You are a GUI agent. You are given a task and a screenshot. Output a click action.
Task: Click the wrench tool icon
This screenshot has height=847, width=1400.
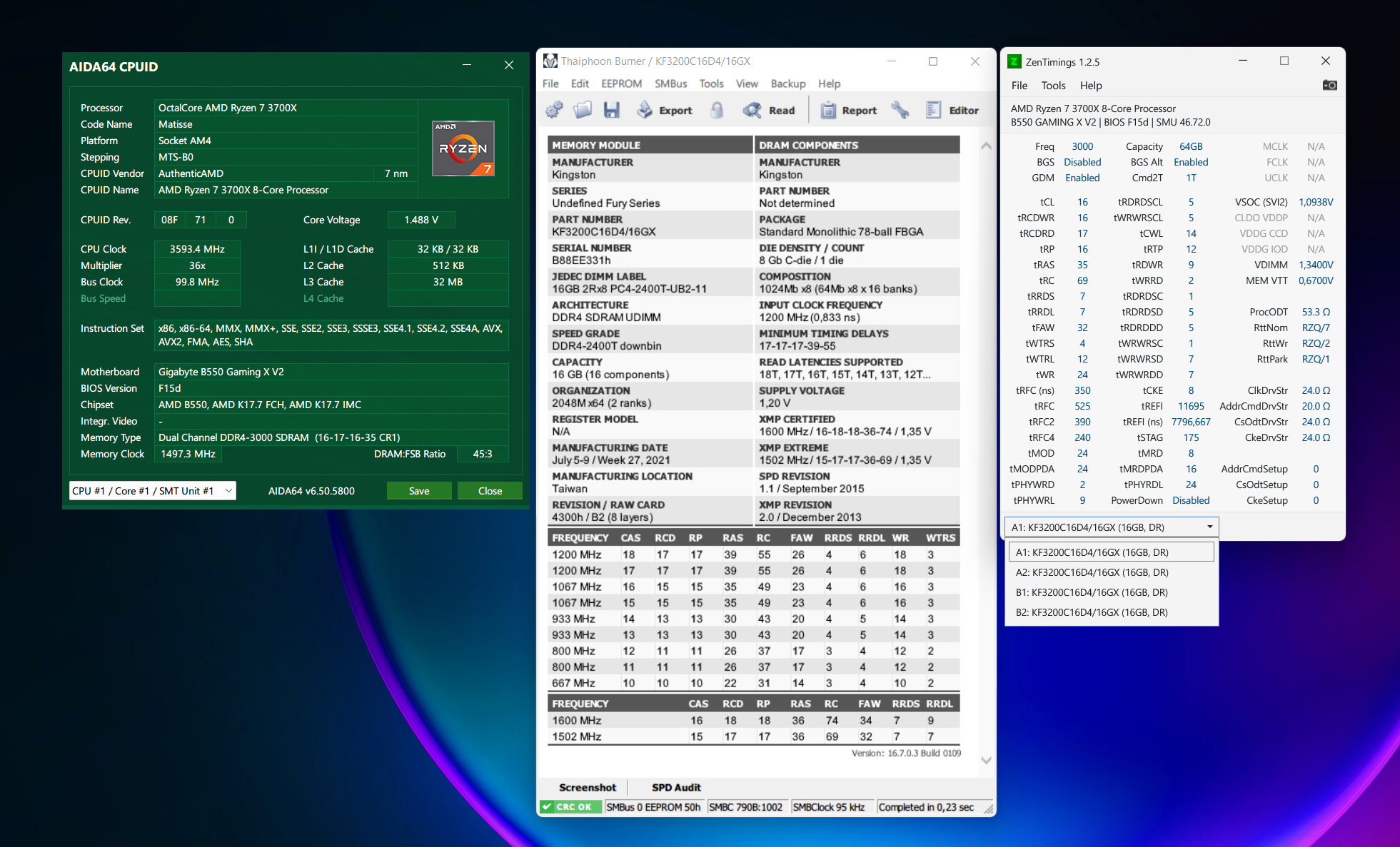900,110
